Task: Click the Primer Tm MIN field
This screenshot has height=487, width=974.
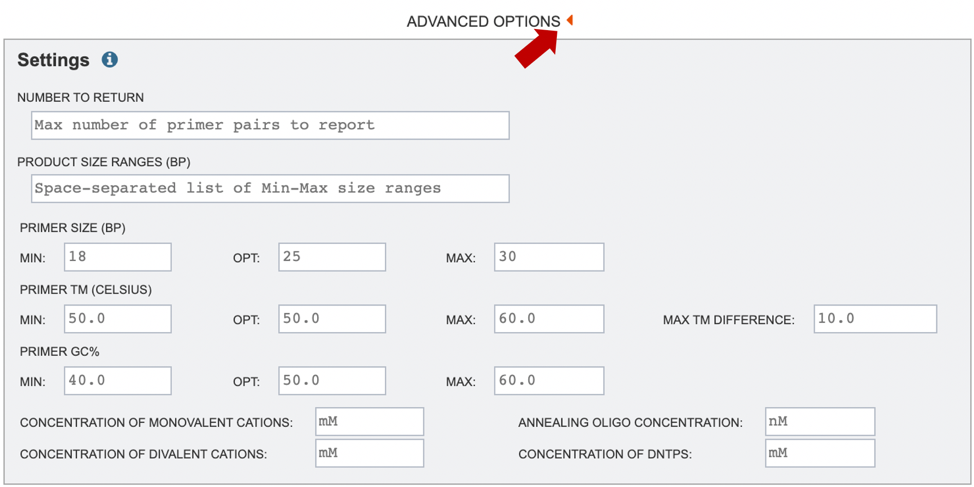Action: [118, 319]
